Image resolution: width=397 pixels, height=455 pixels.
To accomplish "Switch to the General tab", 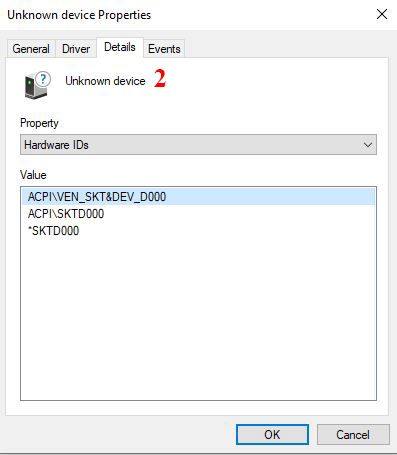I will click(31, 49).
